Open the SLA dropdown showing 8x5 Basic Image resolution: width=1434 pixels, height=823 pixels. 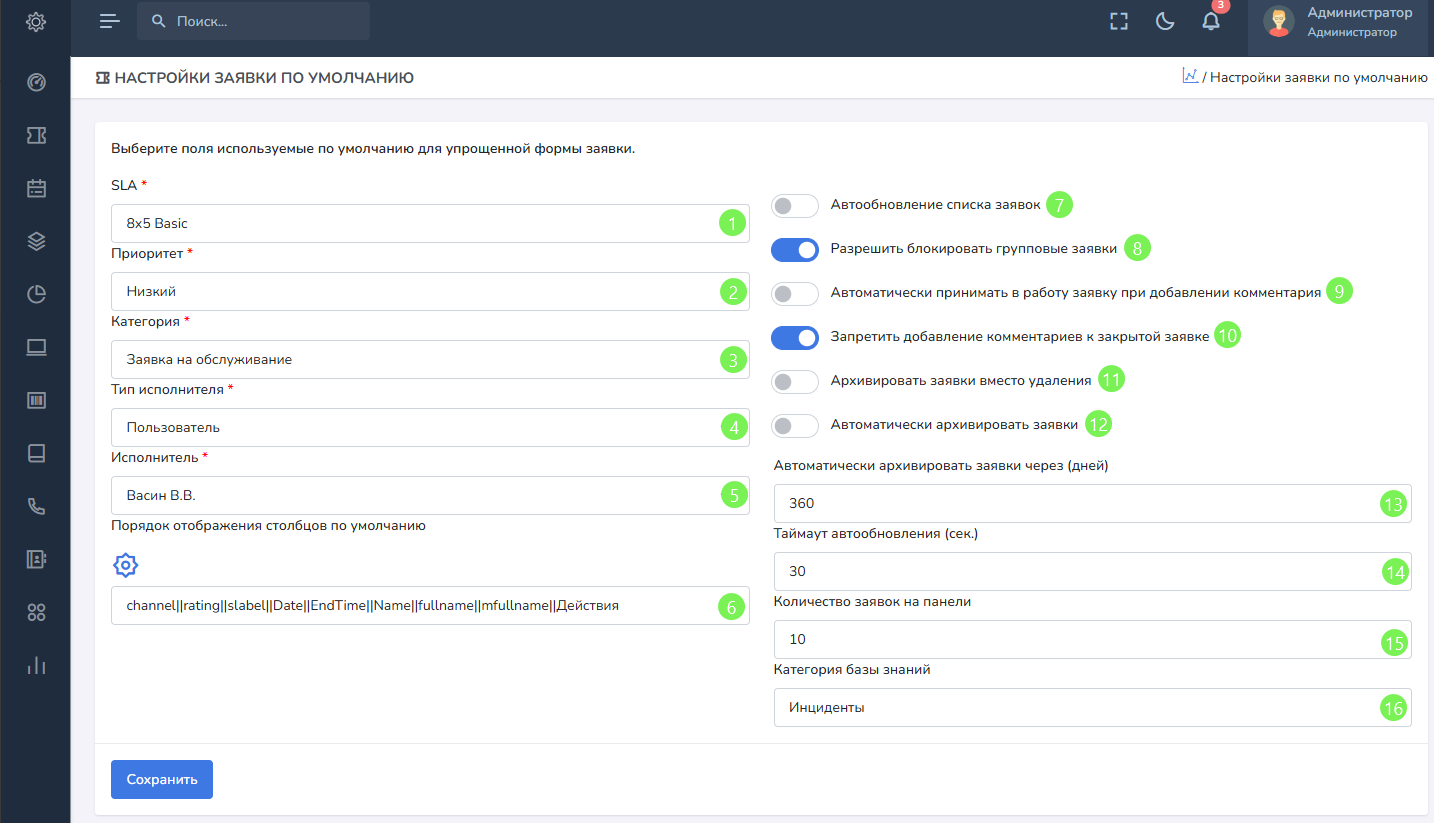(430, 224)
